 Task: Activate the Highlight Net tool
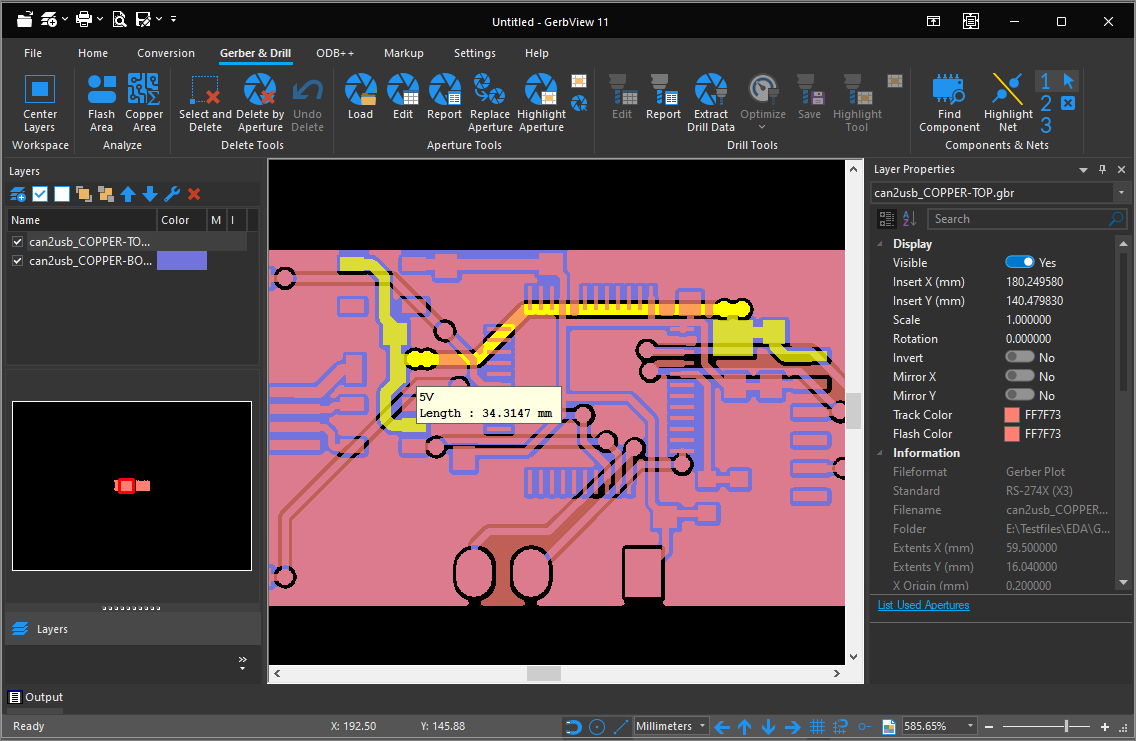1008,104
